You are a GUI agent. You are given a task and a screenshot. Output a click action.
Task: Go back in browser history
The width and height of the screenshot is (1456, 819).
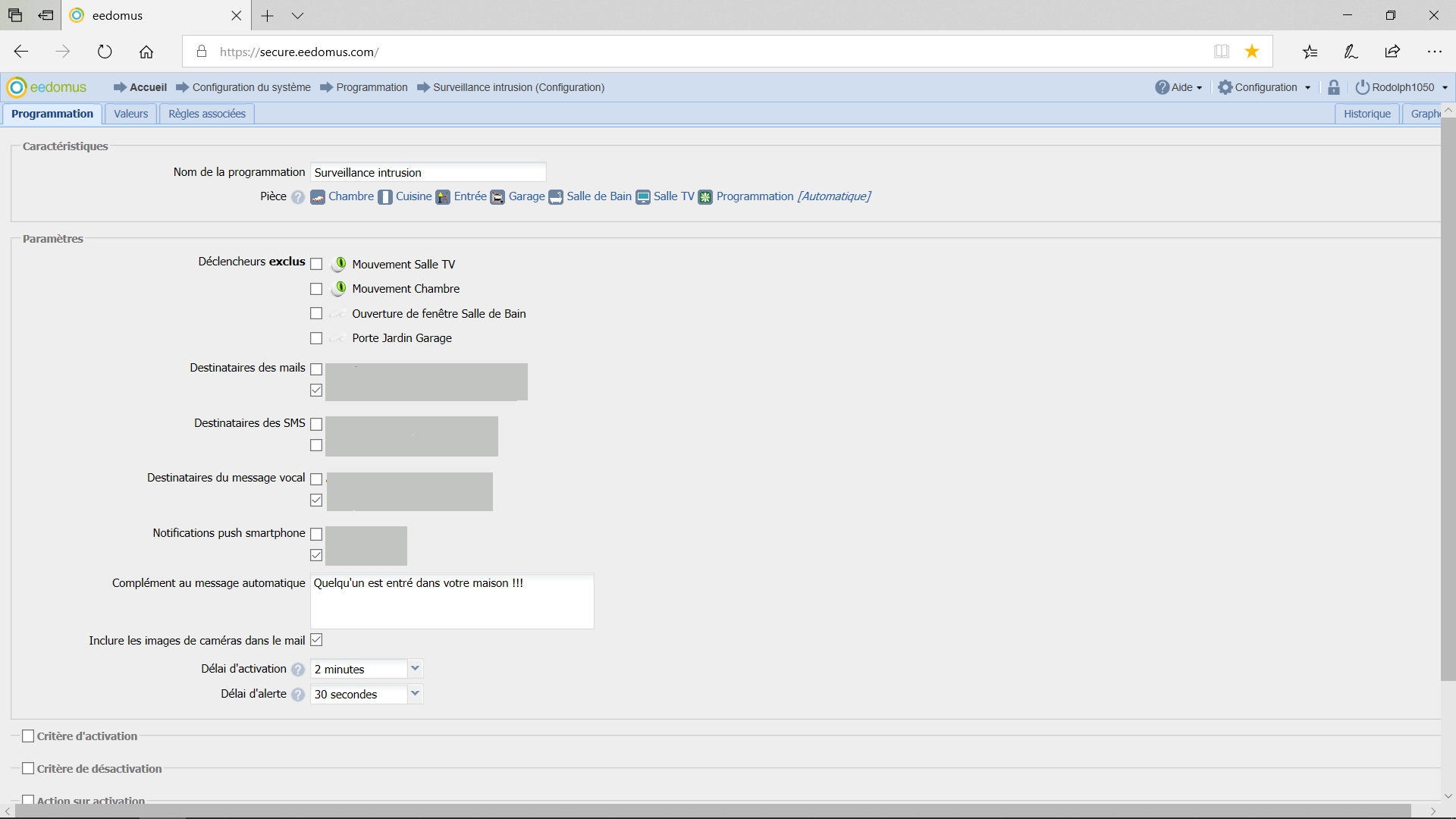pos(21,52)
